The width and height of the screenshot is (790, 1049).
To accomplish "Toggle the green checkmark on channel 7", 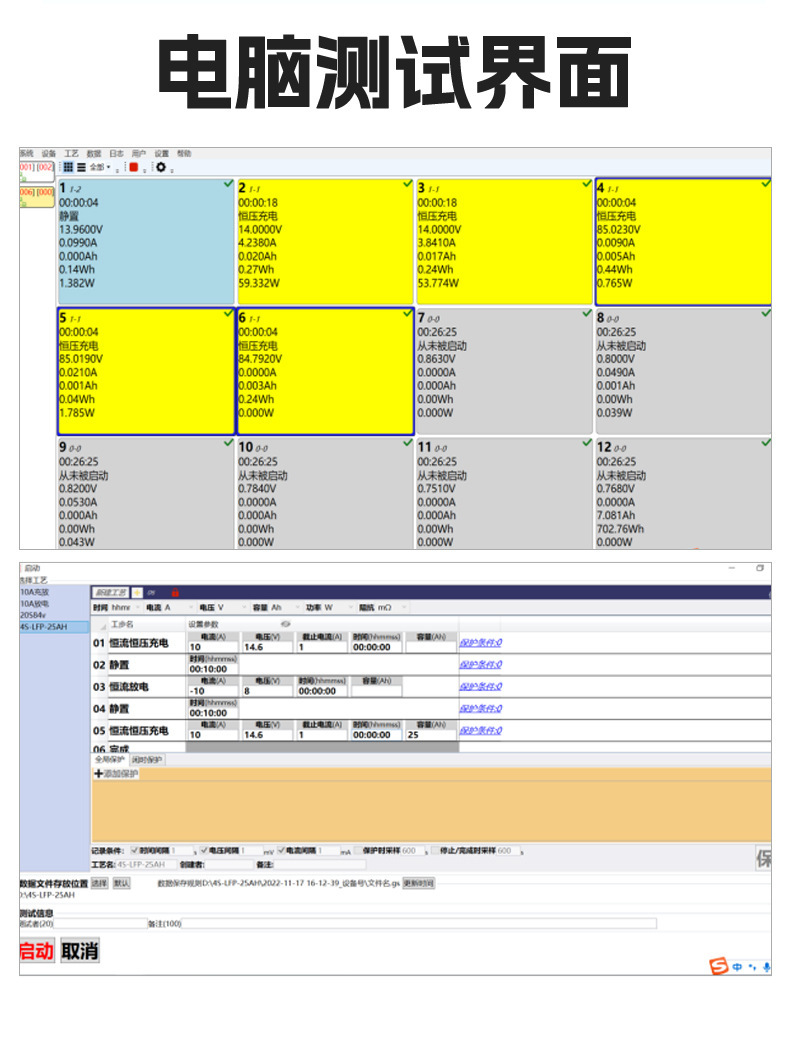I will pyautogui.click(x=587, y=313).
